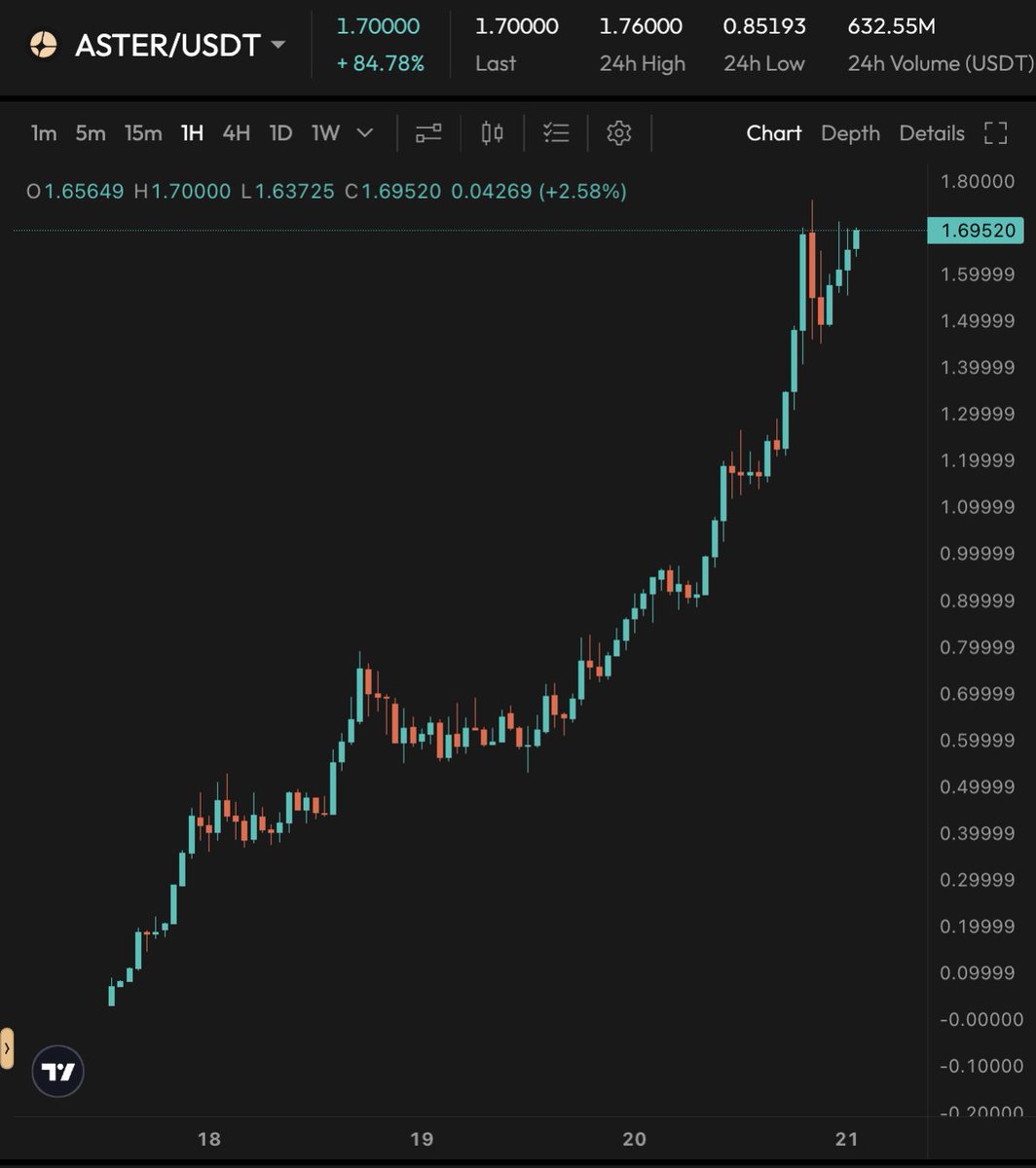1036x1168 pixels.
Task: Click the 0.29999 price axis label
Action: pyautogui.click(x=978, y=880)
